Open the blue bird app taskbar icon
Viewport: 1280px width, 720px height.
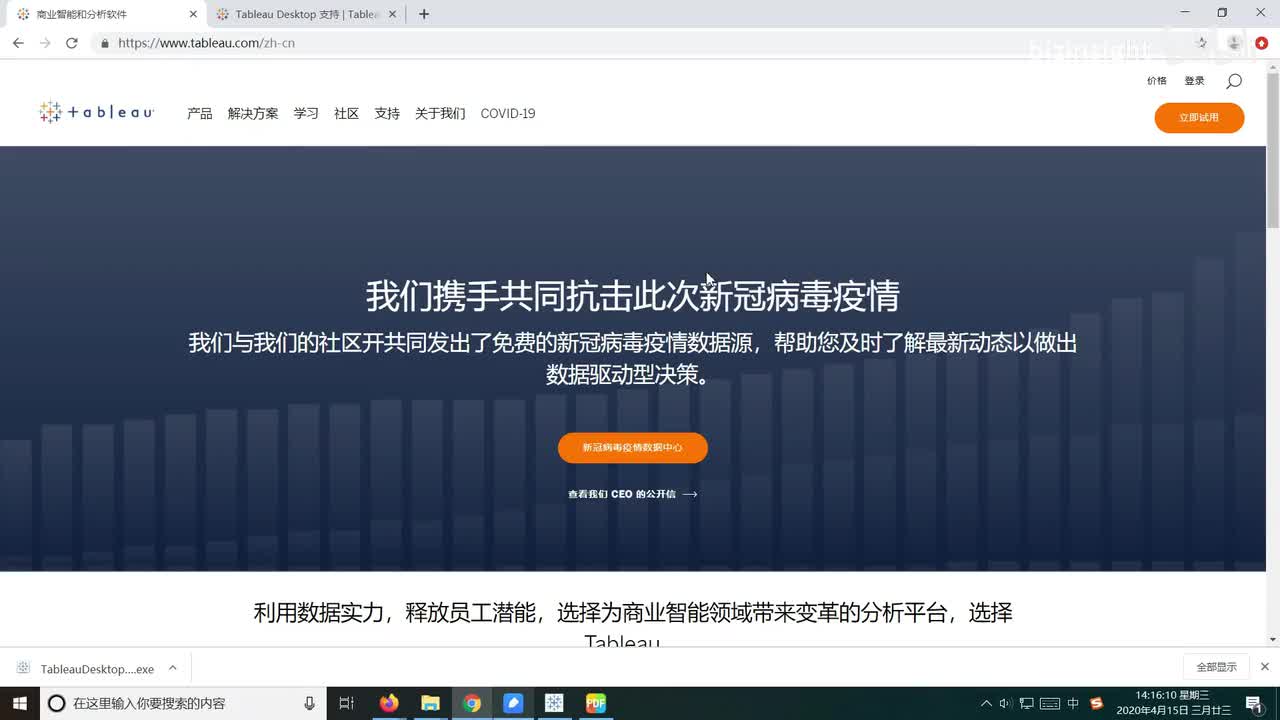(513, 703)
